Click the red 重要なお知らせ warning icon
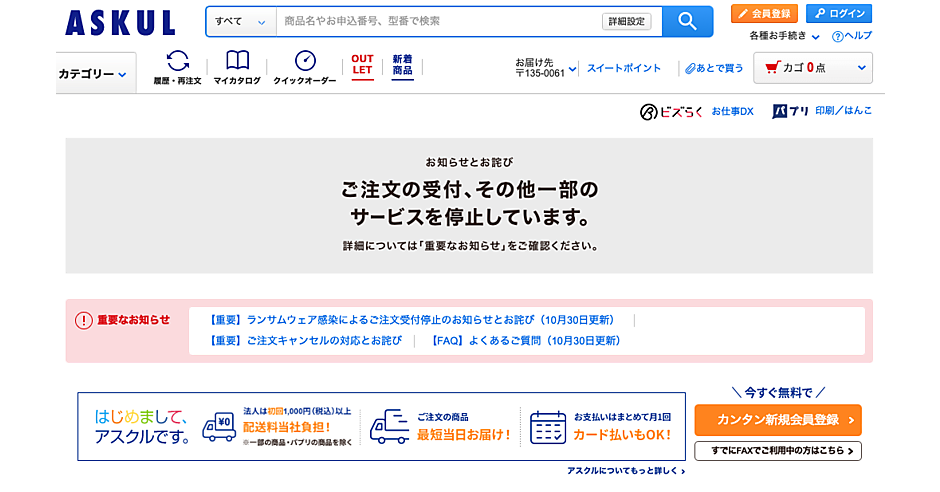The image size is (940, 492). pos(83,321)
